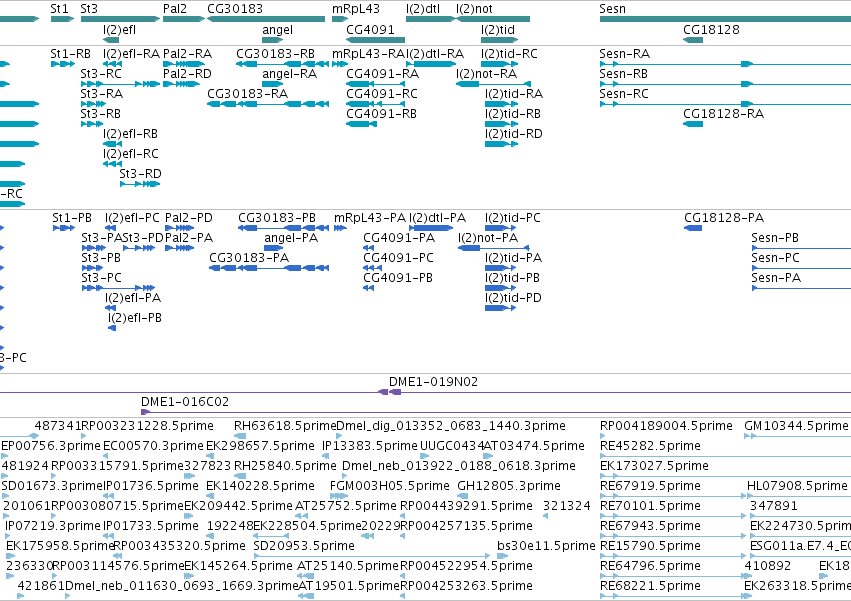851x601 pixels.
Task: Select transcript Sesn-RA
Action: [x=624, y=54]
